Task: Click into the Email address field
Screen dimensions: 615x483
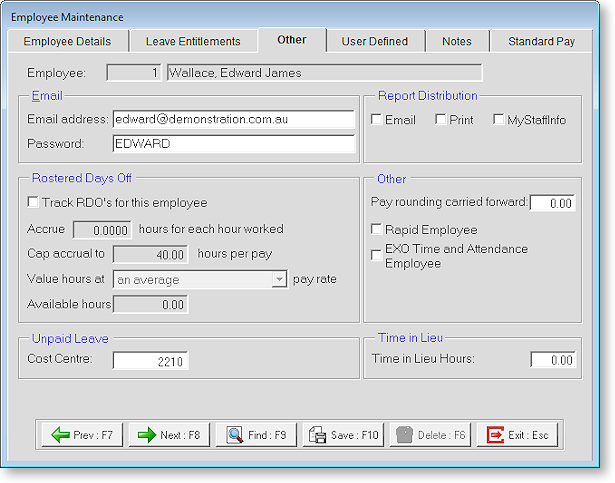Action: pos(233,119)
